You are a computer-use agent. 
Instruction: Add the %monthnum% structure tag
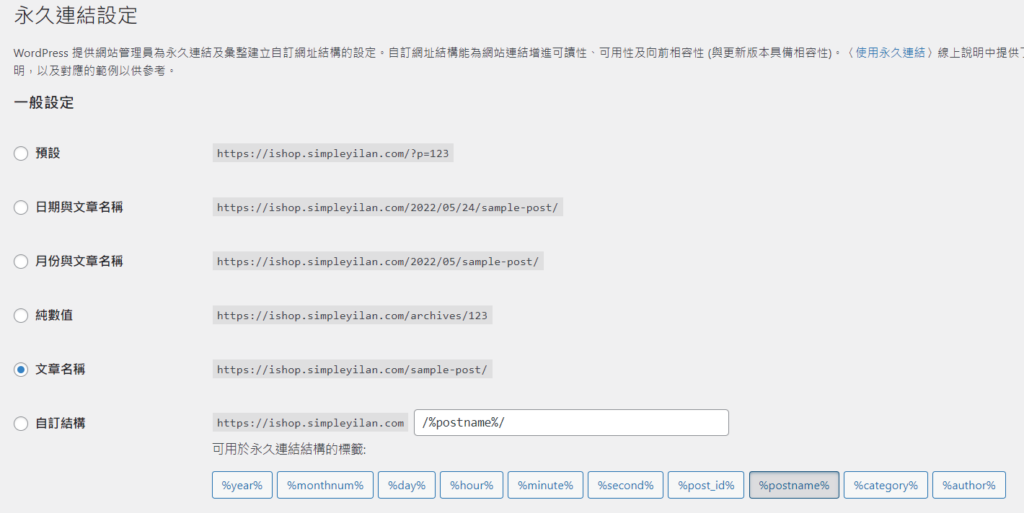326,485
